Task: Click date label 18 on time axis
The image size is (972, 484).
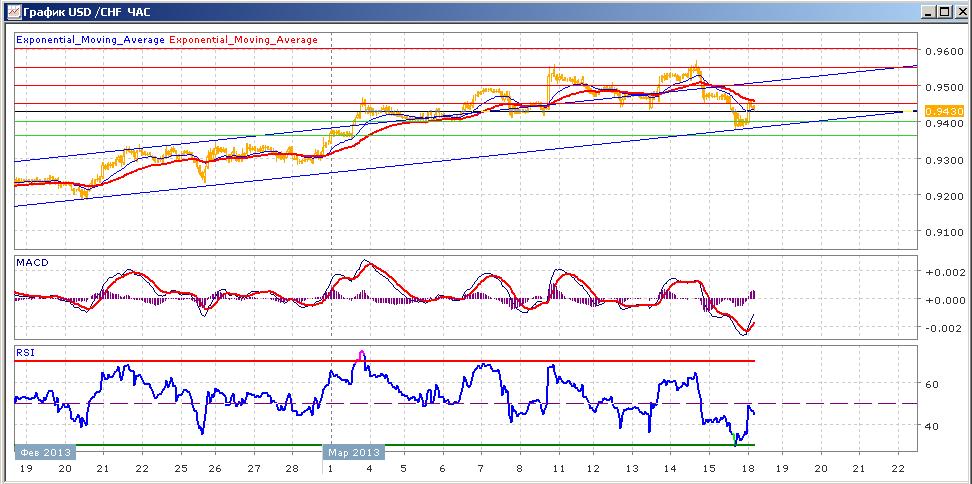Action: 747,469
